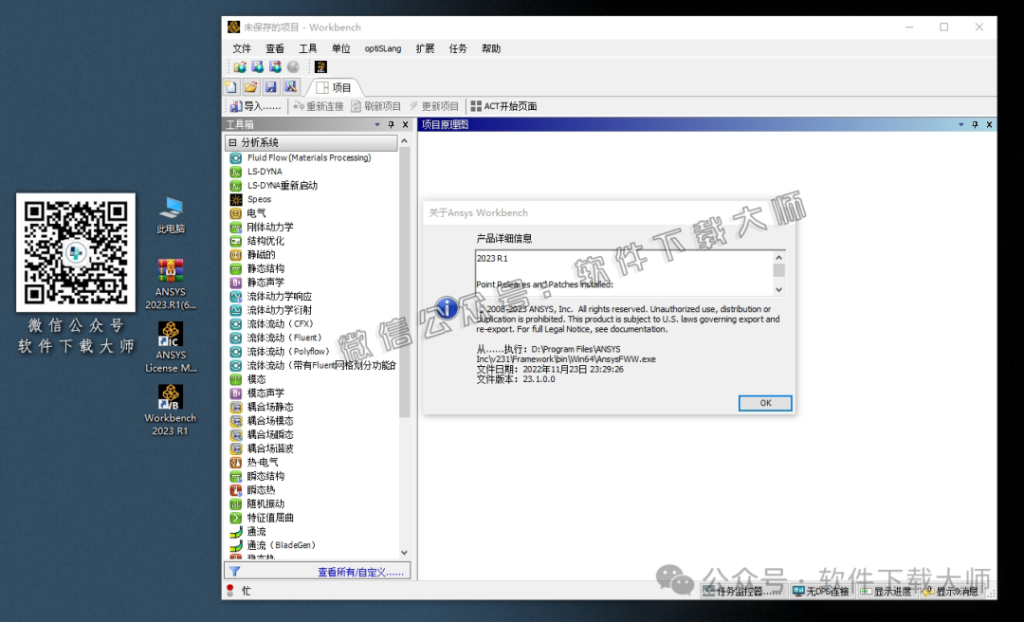
Task: Open the scroll-down arrow of product details
Action: (778, 288)
